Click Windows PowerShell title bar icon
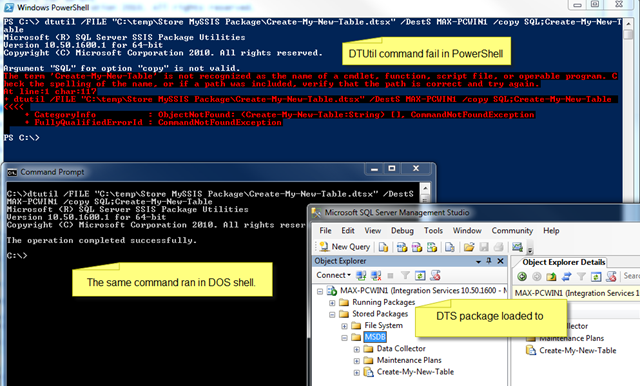This screenshot has height=386, width=640. coord(8,7)
